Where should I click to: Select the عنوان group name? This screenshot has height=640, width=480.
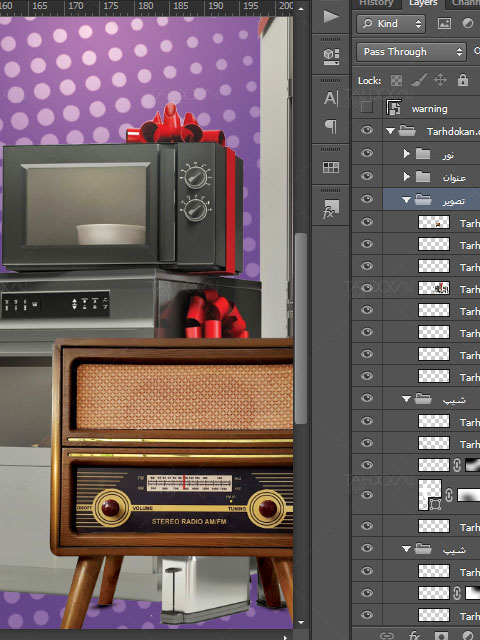tap(454, 178)
